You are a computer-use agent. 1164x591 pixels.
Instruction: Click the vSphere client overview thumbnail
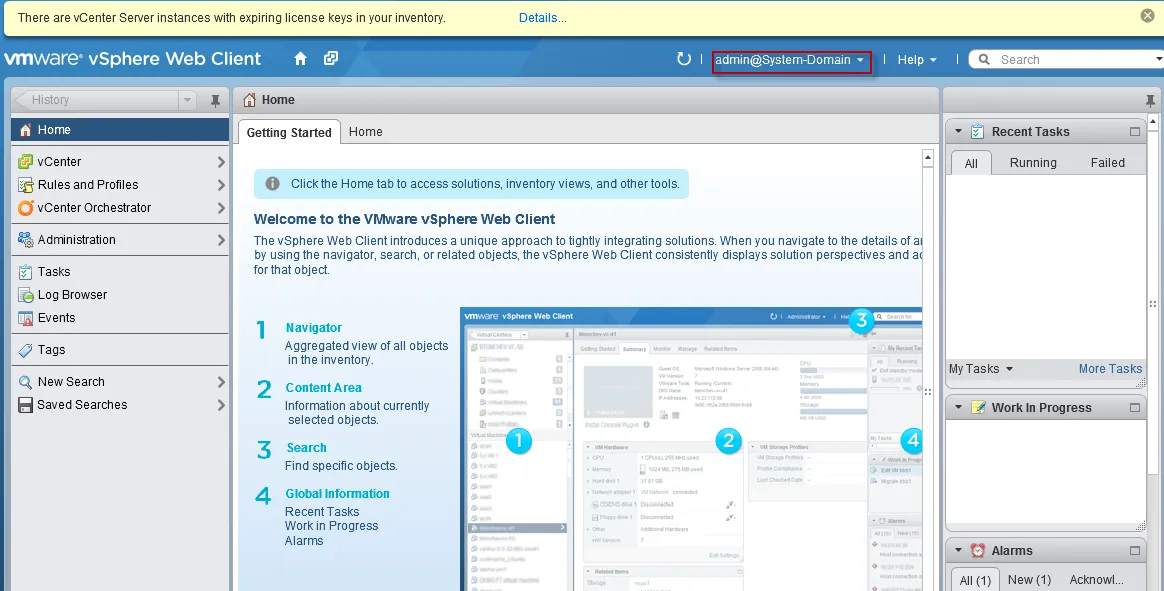691,449
